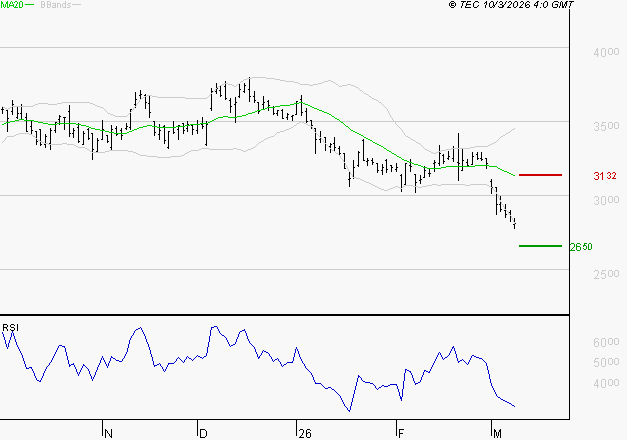Click the gray BBands legend line sample
Screen dimensions: 627x440
pyautogui.click(x=78, y=6)
